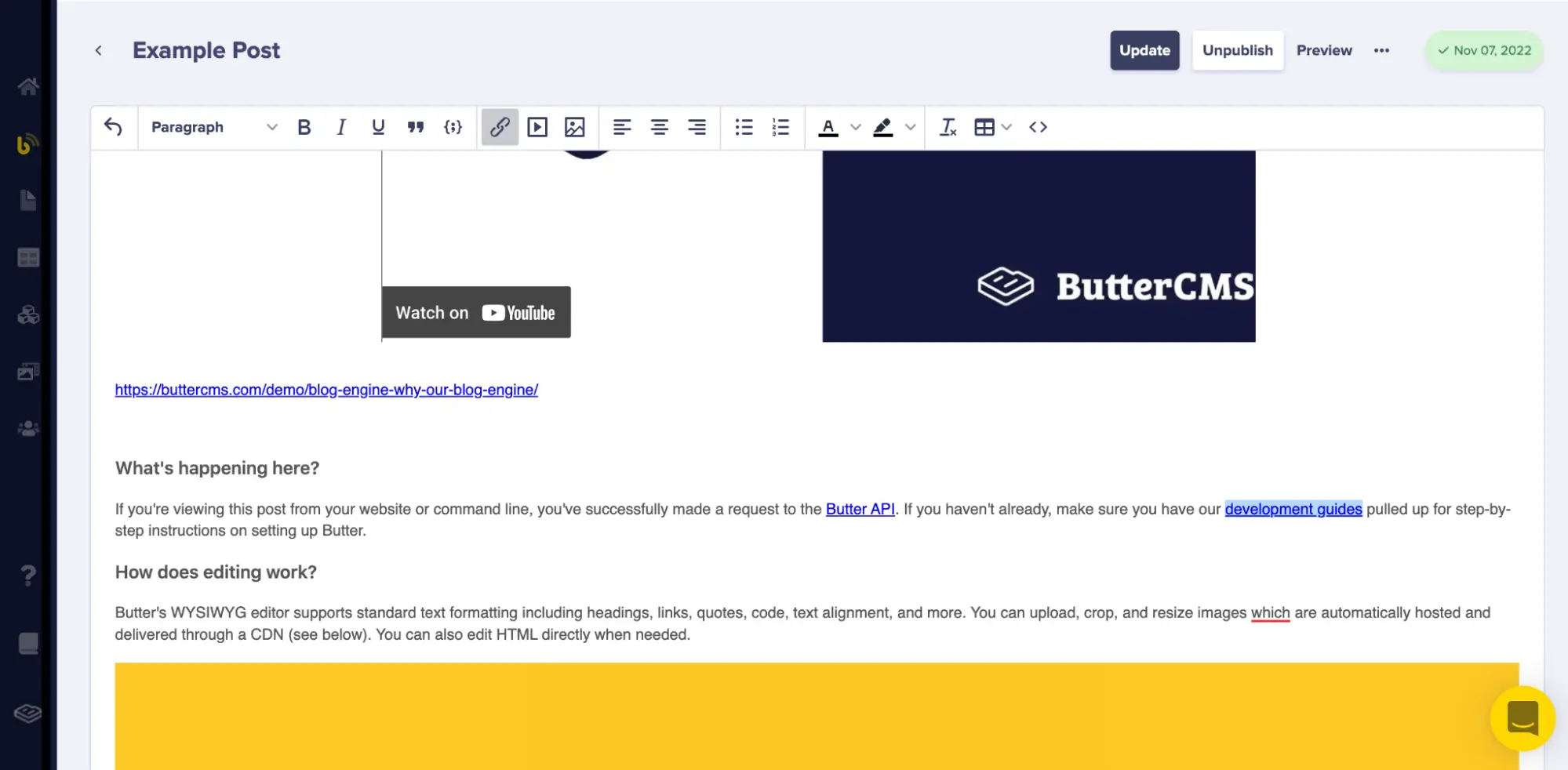This screenshot has height=770, width=1568.
Task: Click the undo arrow in toolbar
Action: tap(113, 127)
